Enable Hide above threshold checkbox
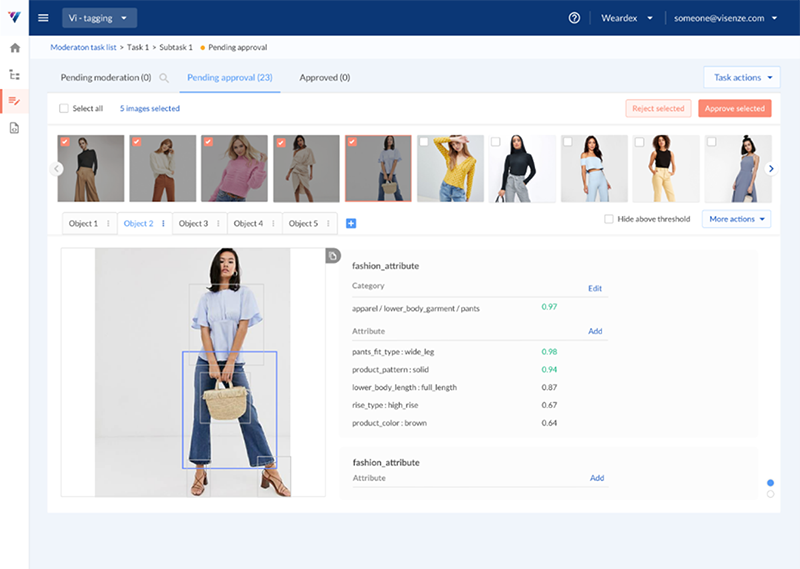The image size is (800, 569). (609, 219)
